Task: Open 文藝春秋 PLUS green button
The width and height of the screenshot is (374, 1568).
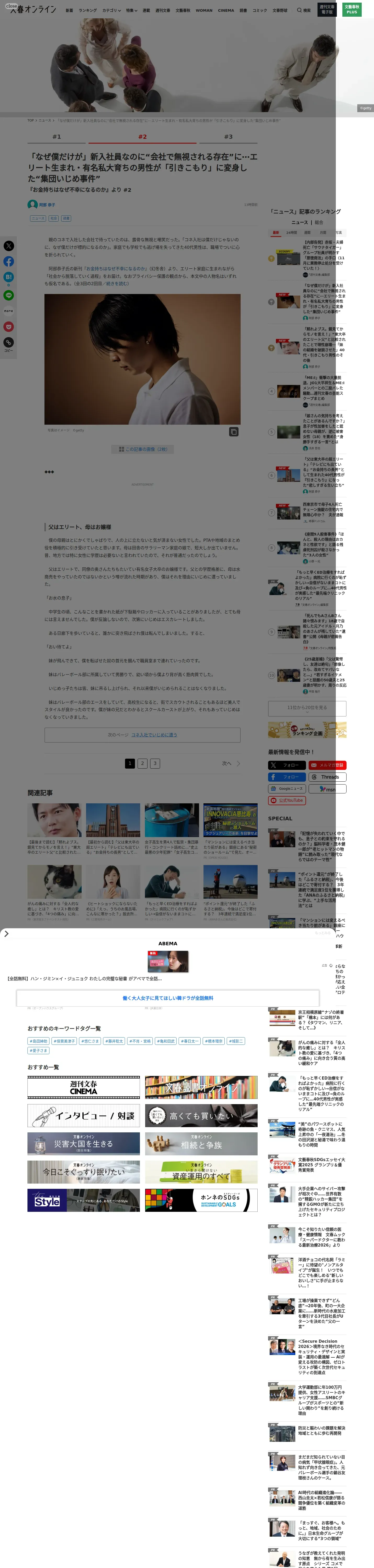Action: coord(352,10)
